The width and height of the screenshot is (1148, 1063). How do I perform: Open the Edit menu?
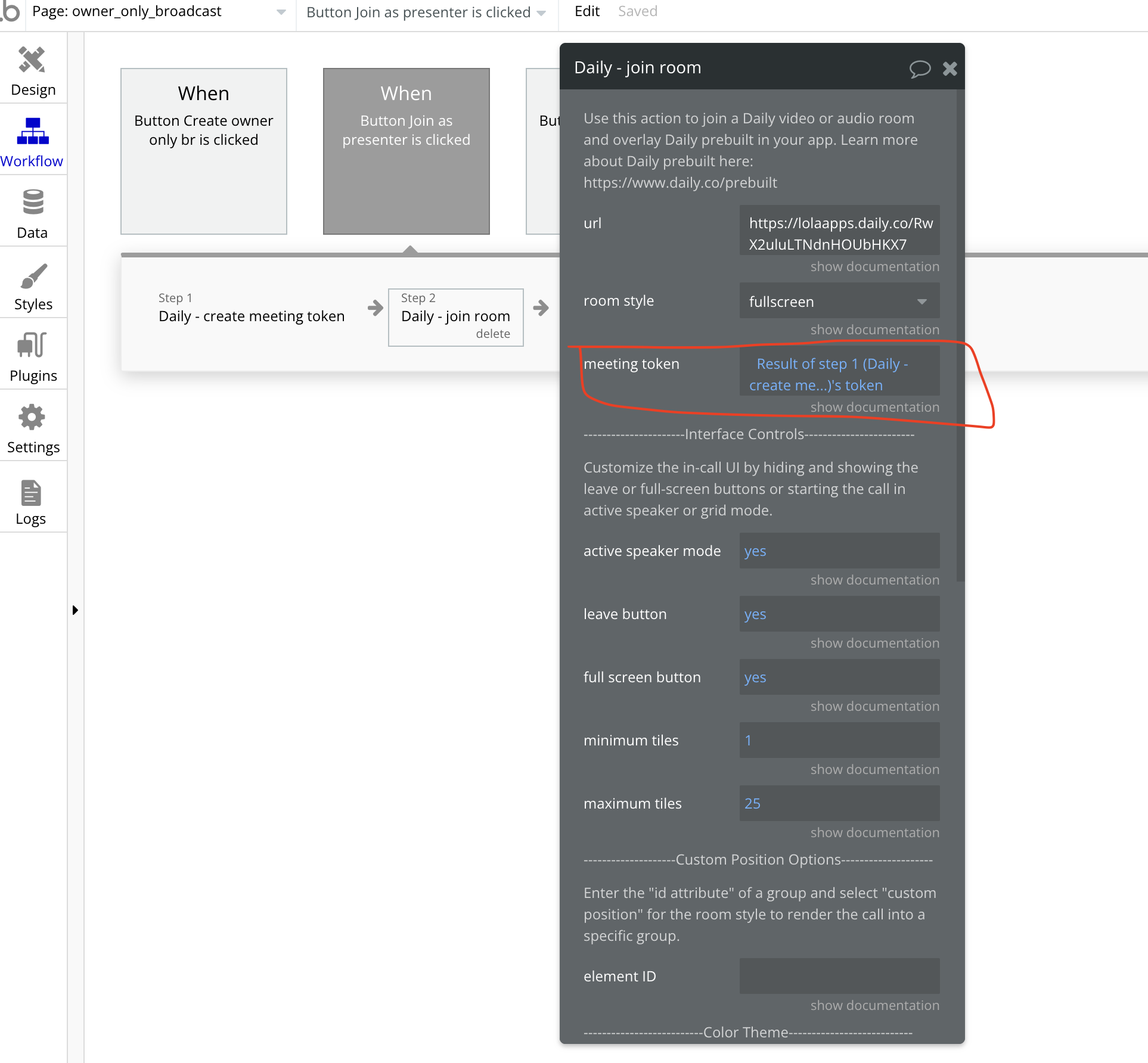pyautogui.click(x=587, y=11)
